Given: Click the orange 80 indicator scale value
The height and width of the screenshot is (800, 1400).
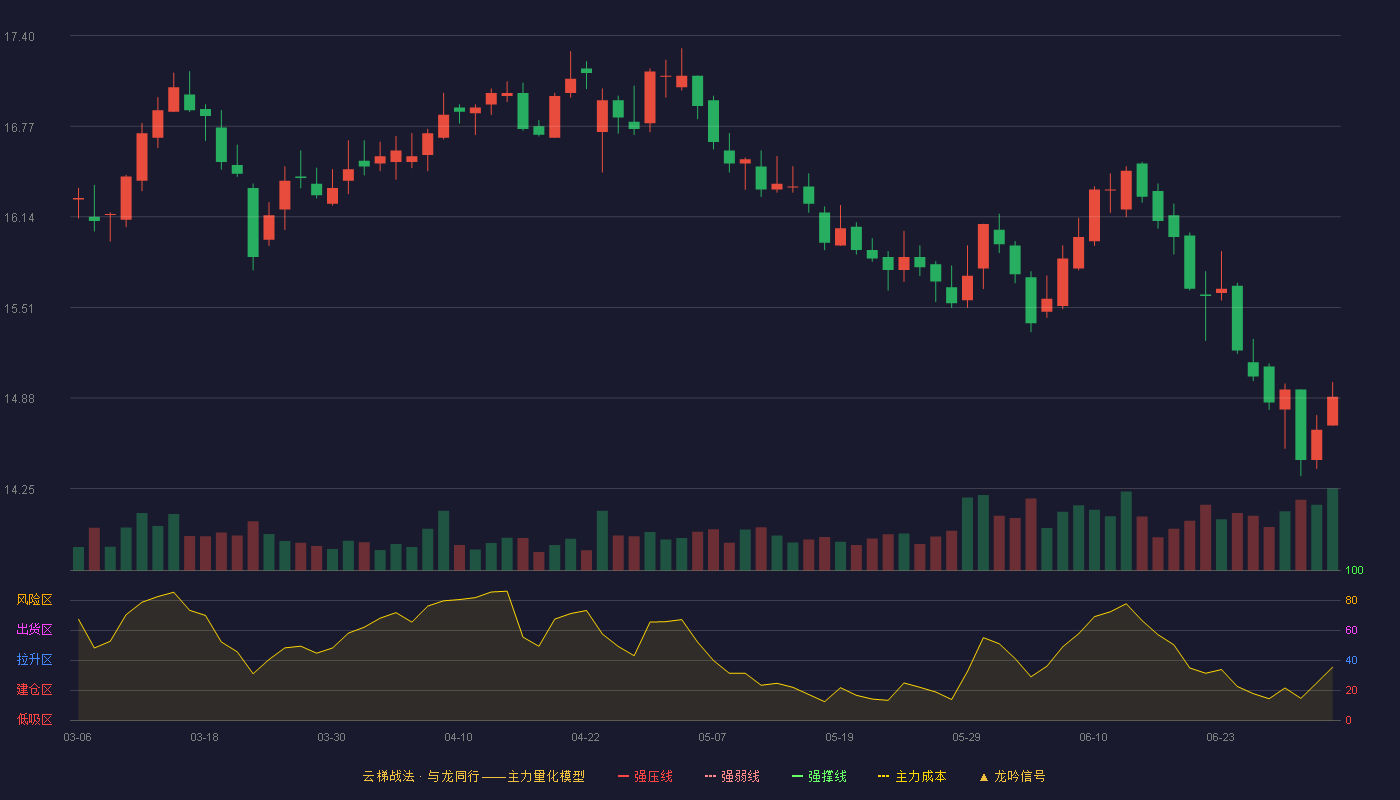Looking at the screenshot, I should (1351, 600).
